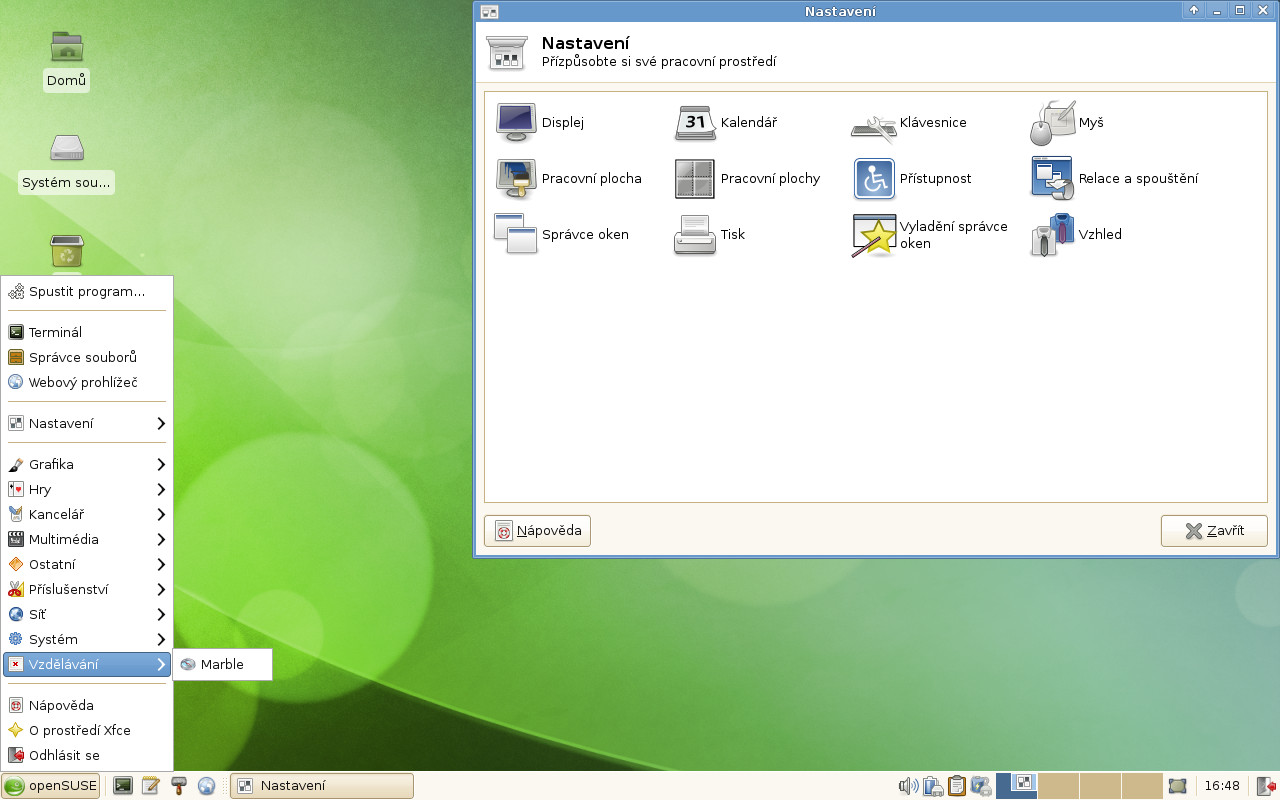Expand the Multimédia submenu

coord(87,539)
